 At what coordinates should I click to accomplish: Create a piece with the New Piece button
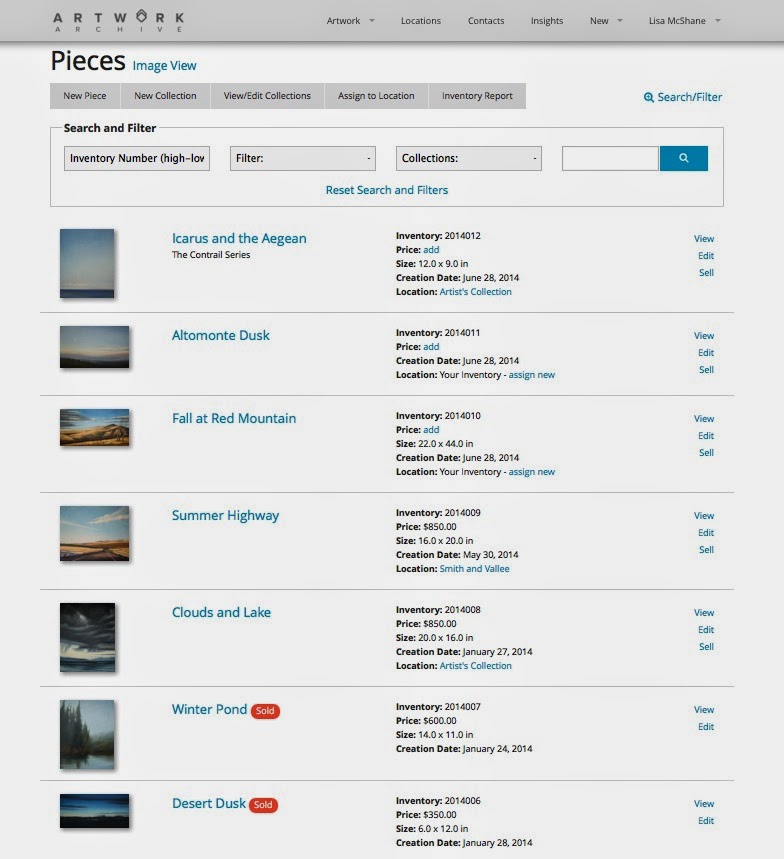83,95
